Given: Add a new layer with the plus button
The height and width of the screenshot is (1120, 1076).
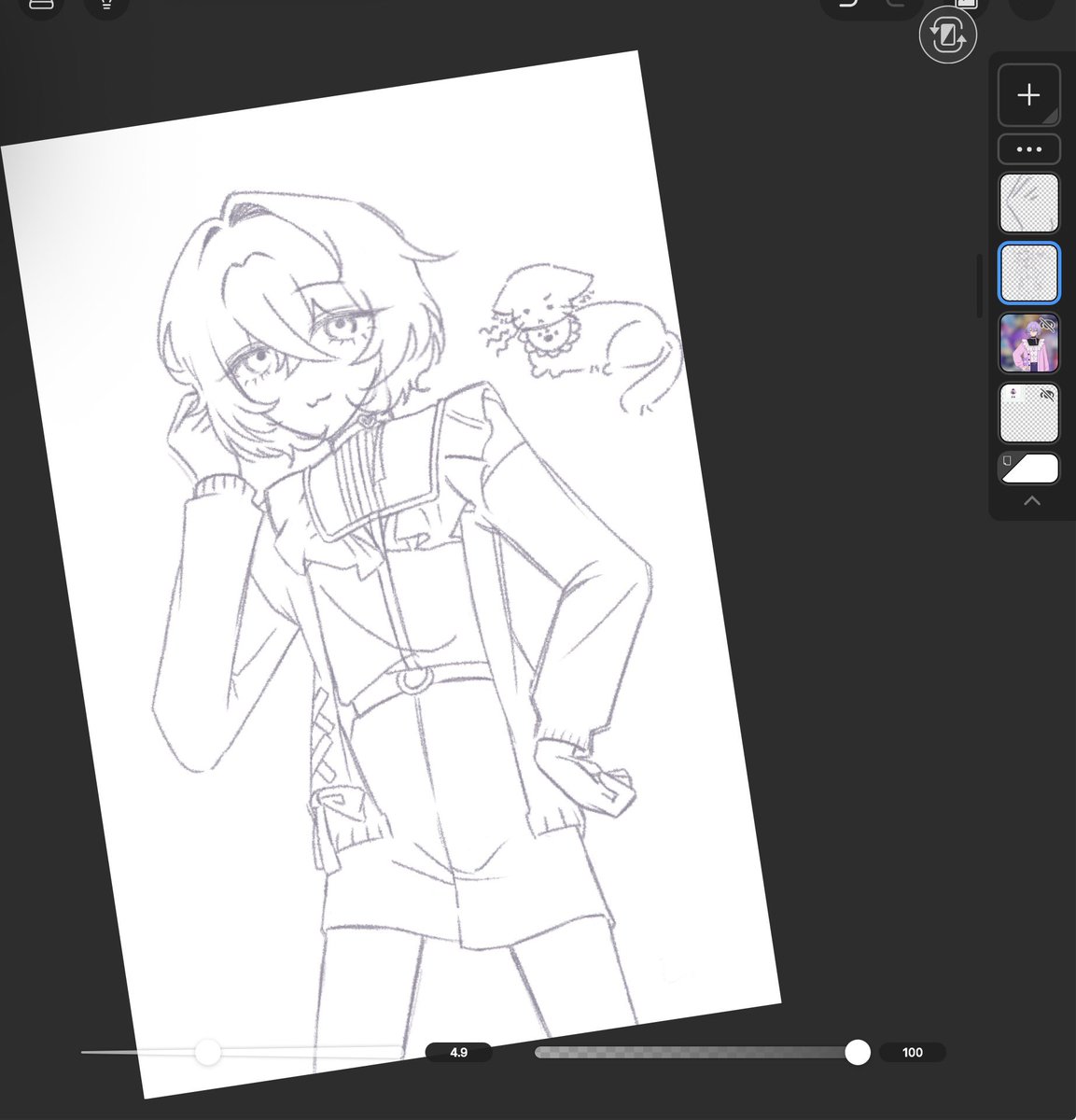Looking at the screenshot, I should pos(1028,95).
